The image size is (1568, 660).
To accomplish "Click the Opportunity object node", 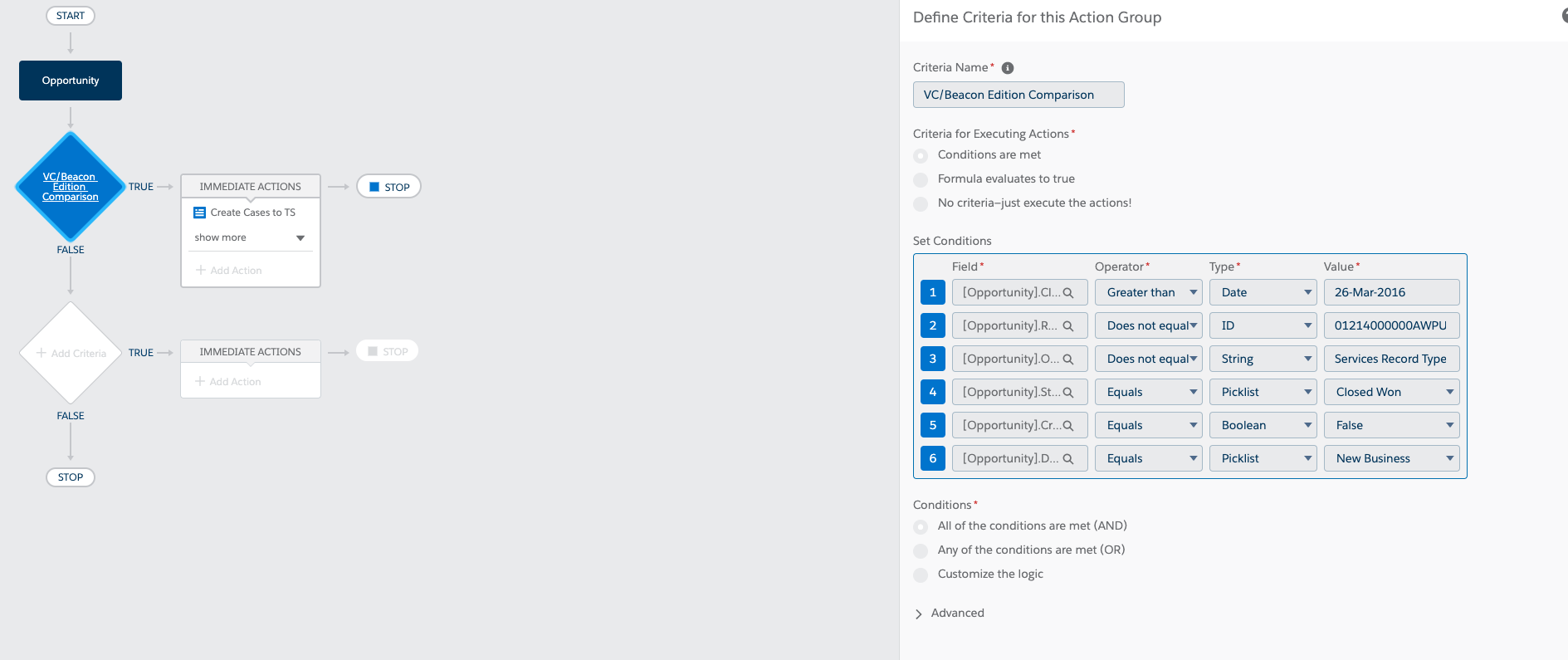I will click(x=71, y=81).
